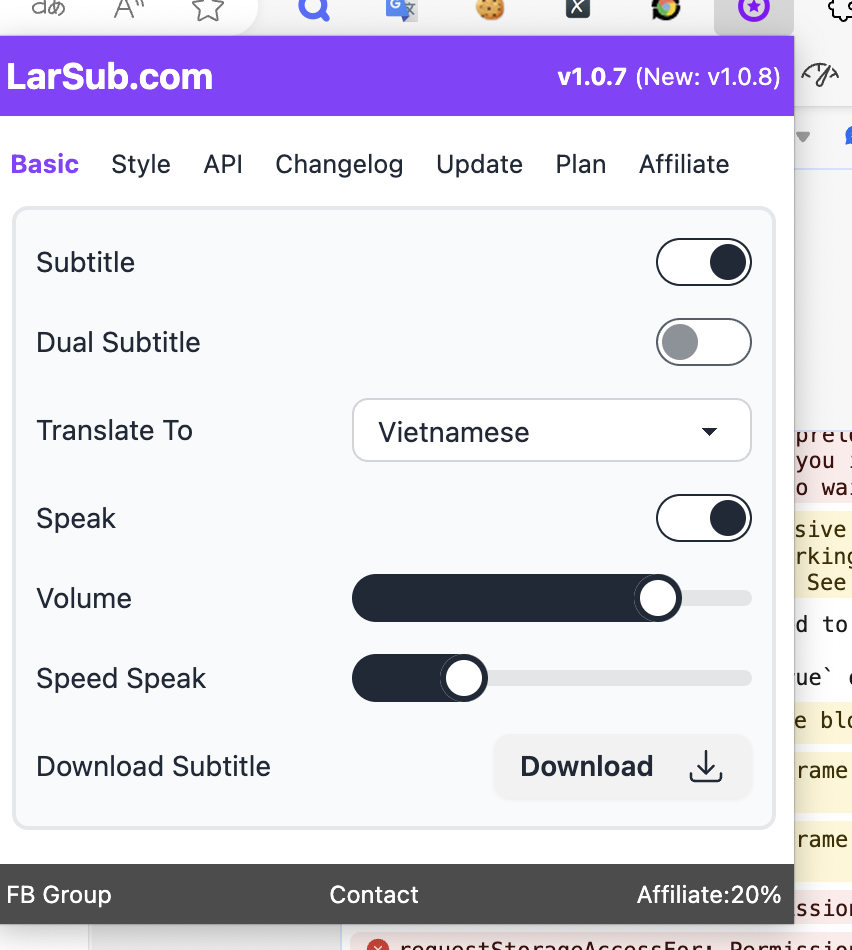Switch to the Style tab
Screen dimensions: 852x950
click(x=141, y=164)
